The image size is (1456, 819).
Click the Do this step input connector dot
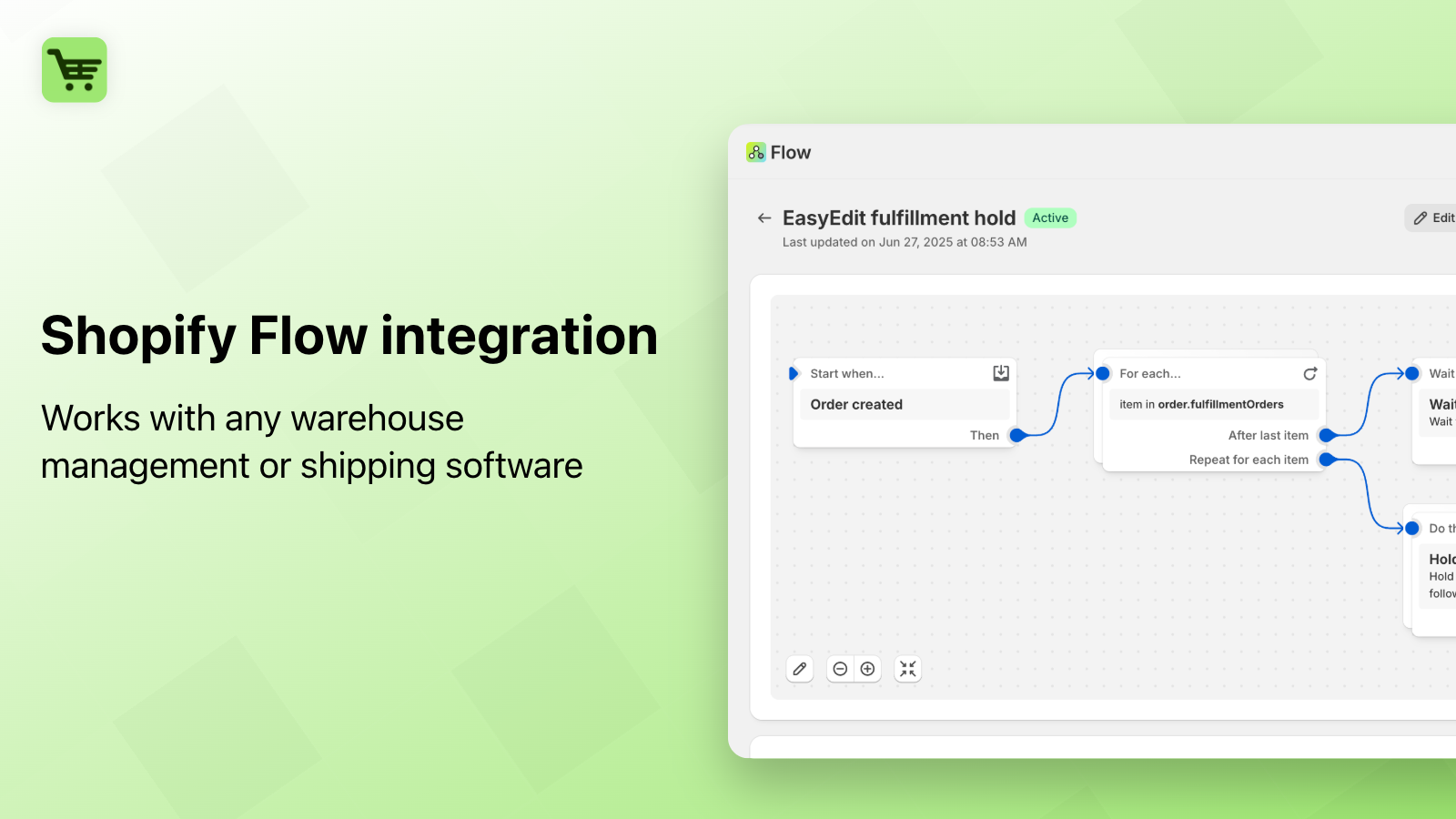(x=1412, y=528)
